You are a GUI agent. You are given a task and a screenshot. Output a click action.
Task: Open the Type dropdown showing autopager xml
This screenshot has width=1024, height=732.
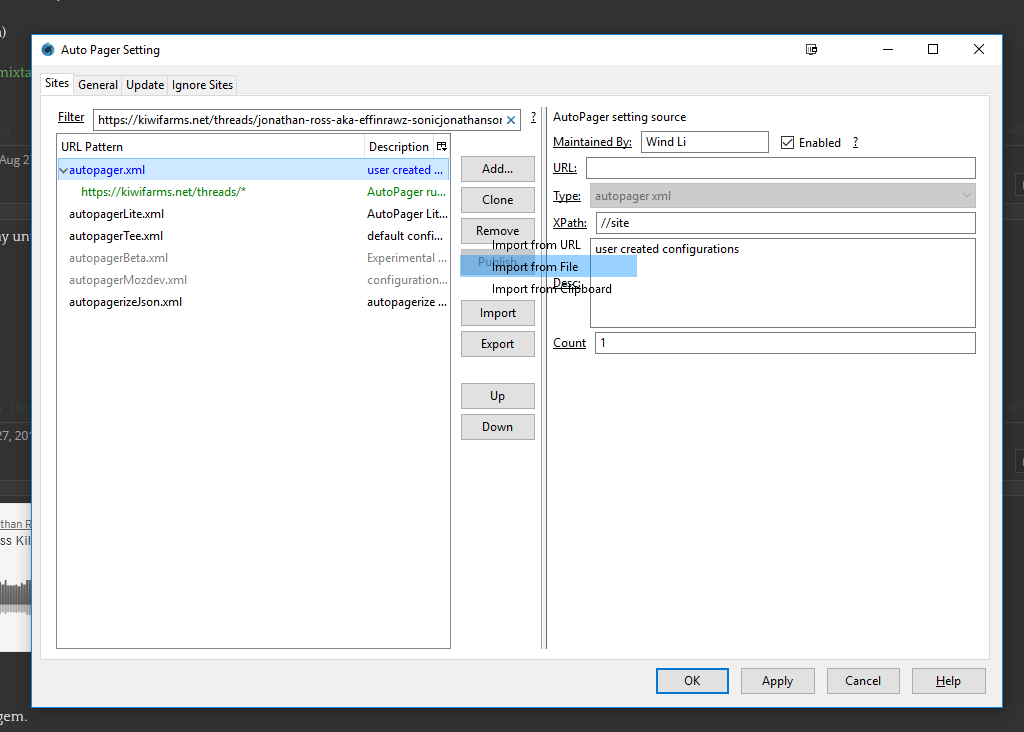782,196
